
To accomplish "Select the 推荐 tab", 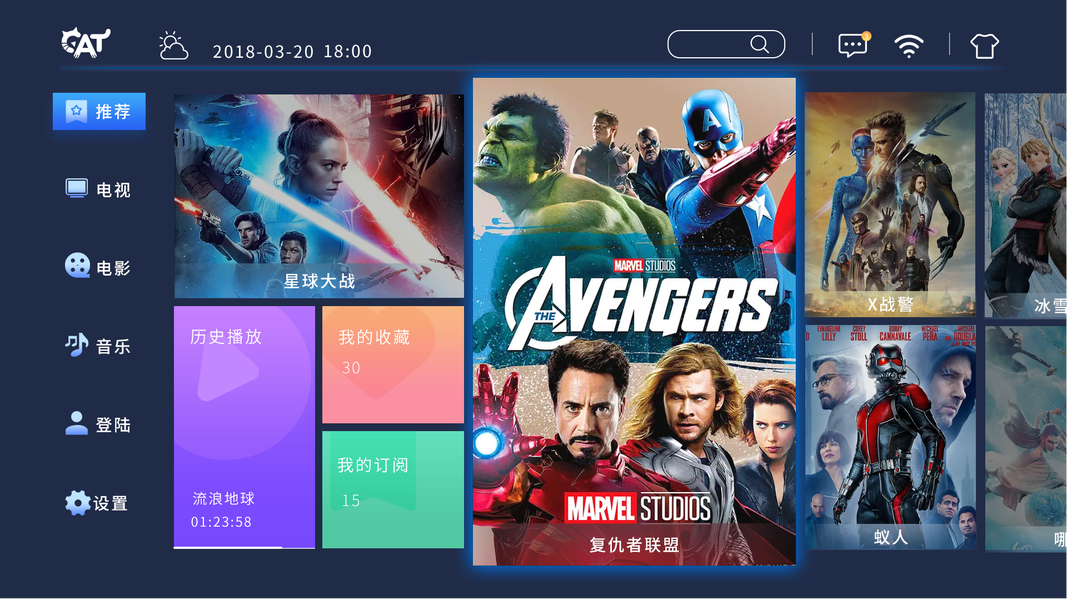I will (x=99, y=111).
